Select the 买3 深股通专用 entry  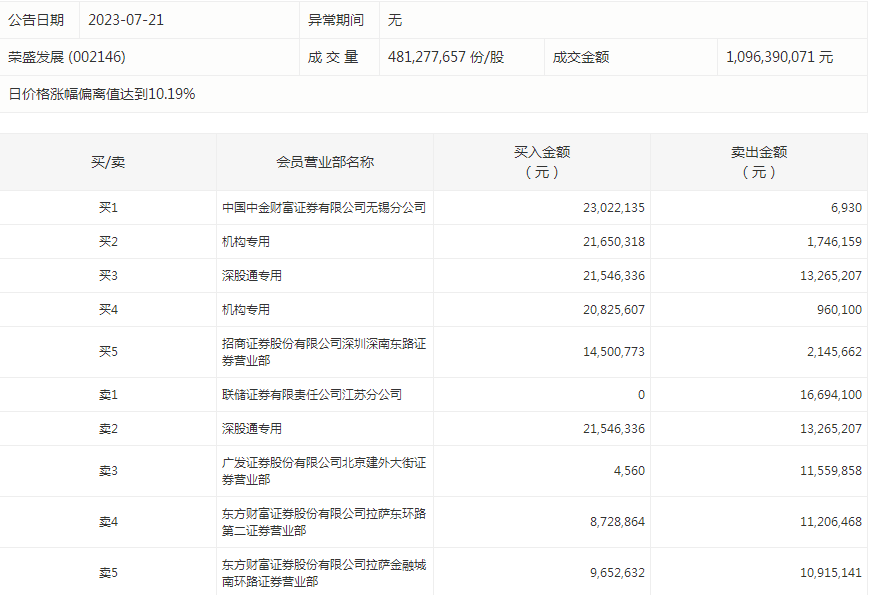tap(240, 271)
